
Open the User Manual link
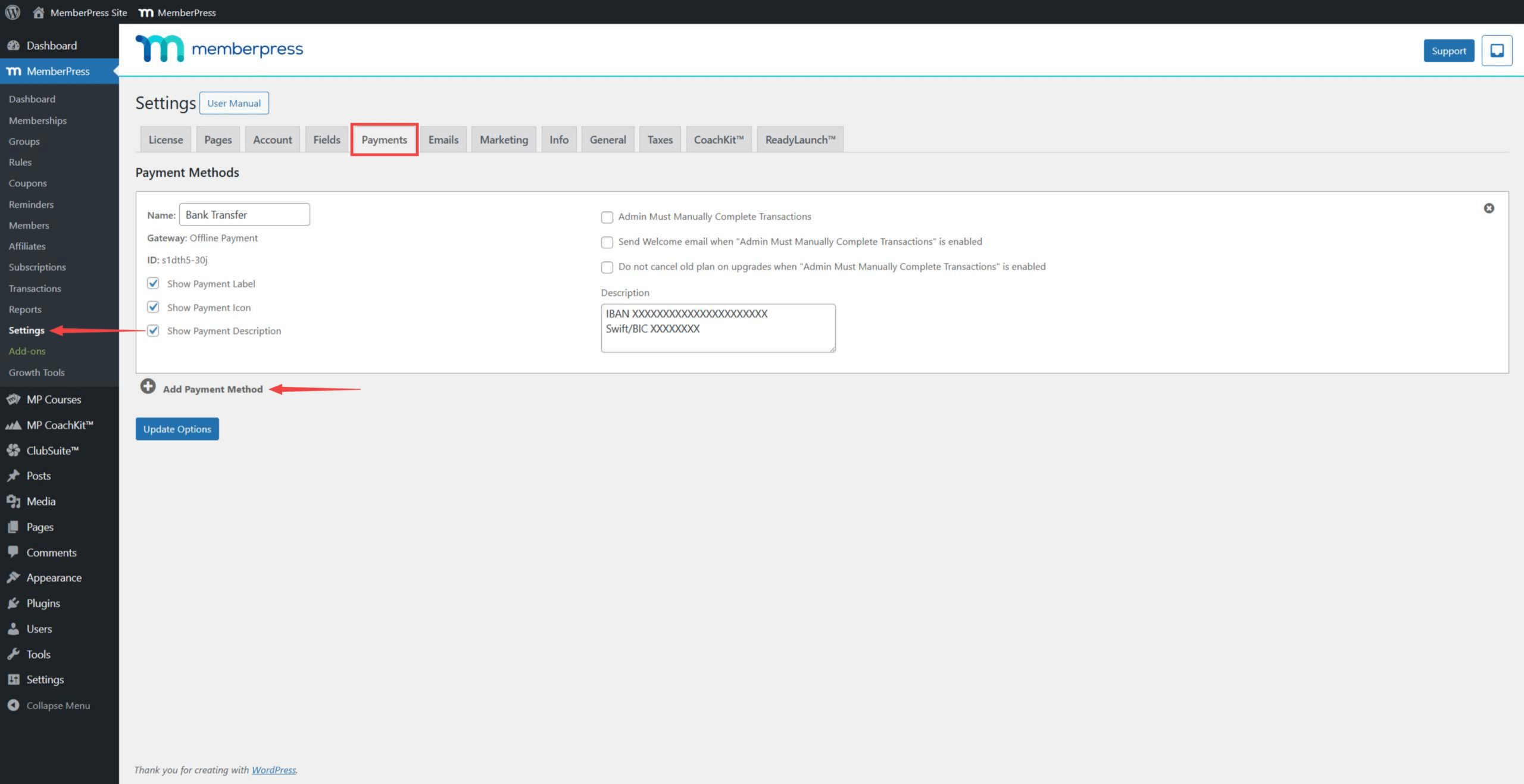click(234, 103)
